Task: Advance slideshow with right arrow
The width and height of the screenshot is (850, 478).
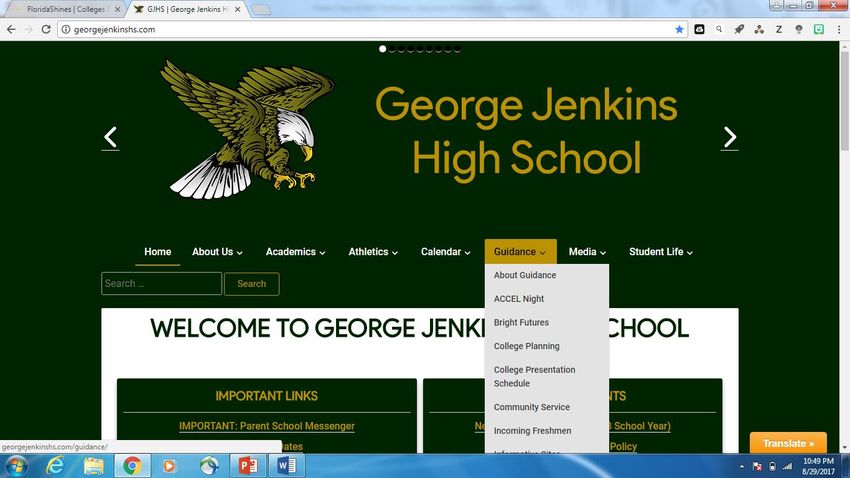Action: [730, 138]
